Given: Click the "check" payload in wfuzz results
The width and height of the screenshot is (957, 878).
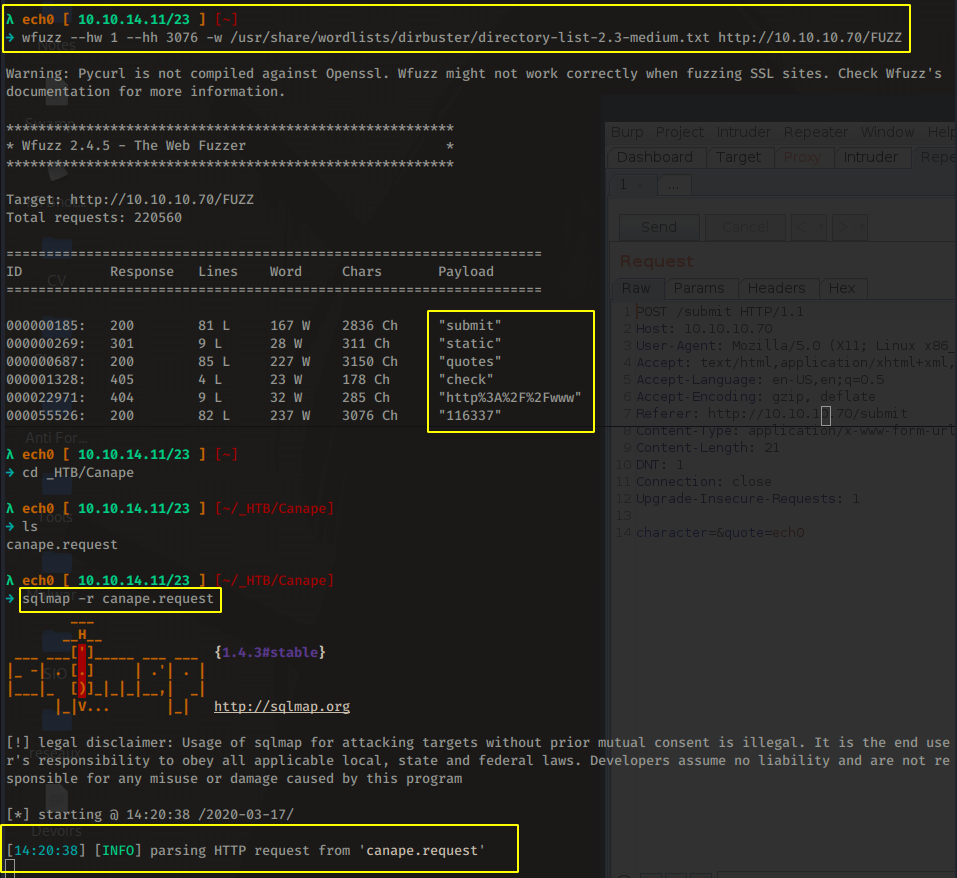Looking at the screenshot, I should pyautogui.click(x=466, y=380).
